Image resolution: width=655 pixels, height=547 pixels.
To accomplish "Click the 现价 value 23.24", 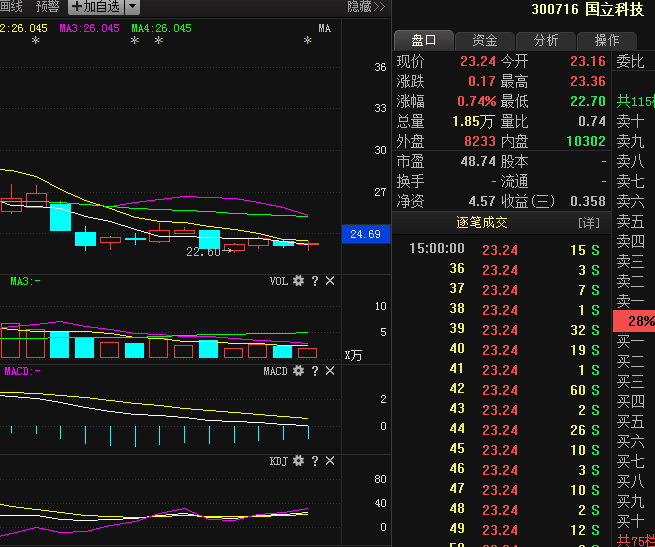I will 478,61.
